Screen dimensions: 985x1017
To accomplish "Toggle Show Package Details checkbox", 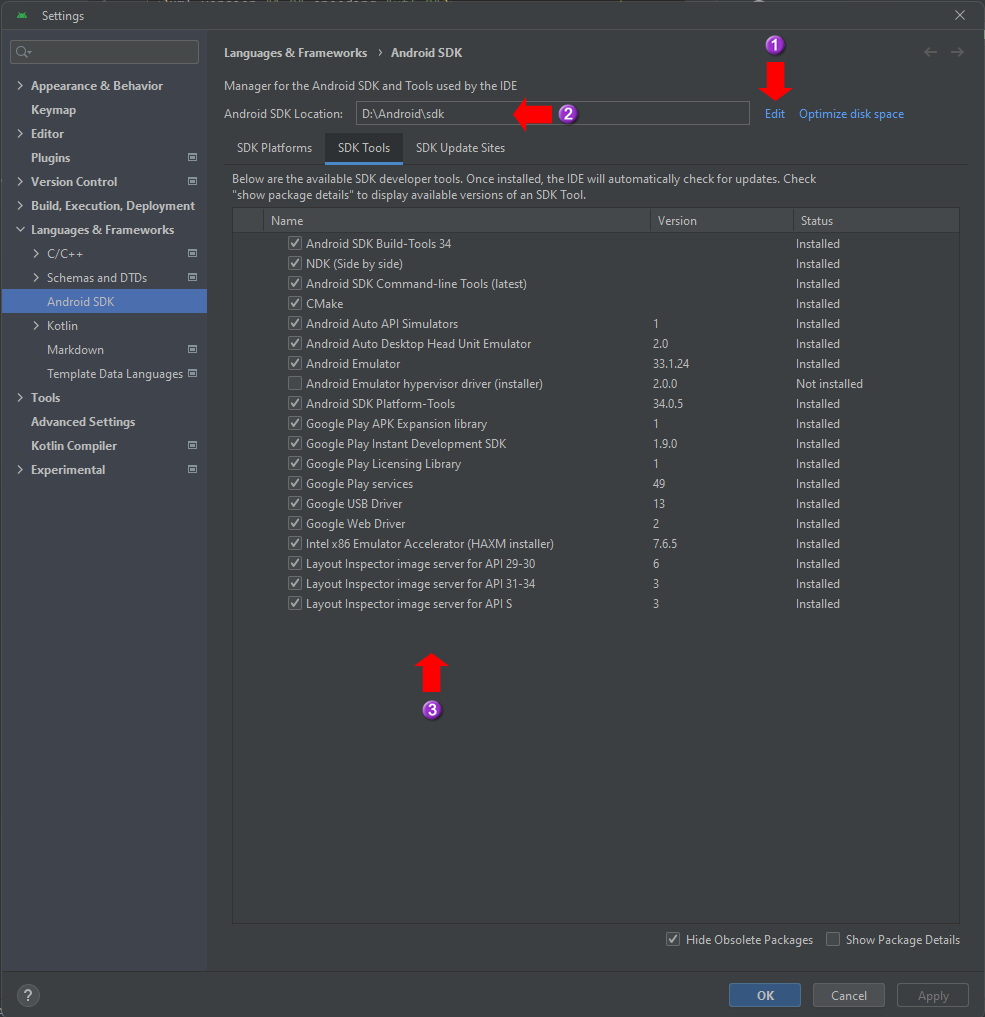I will click(x=833, y=939).
